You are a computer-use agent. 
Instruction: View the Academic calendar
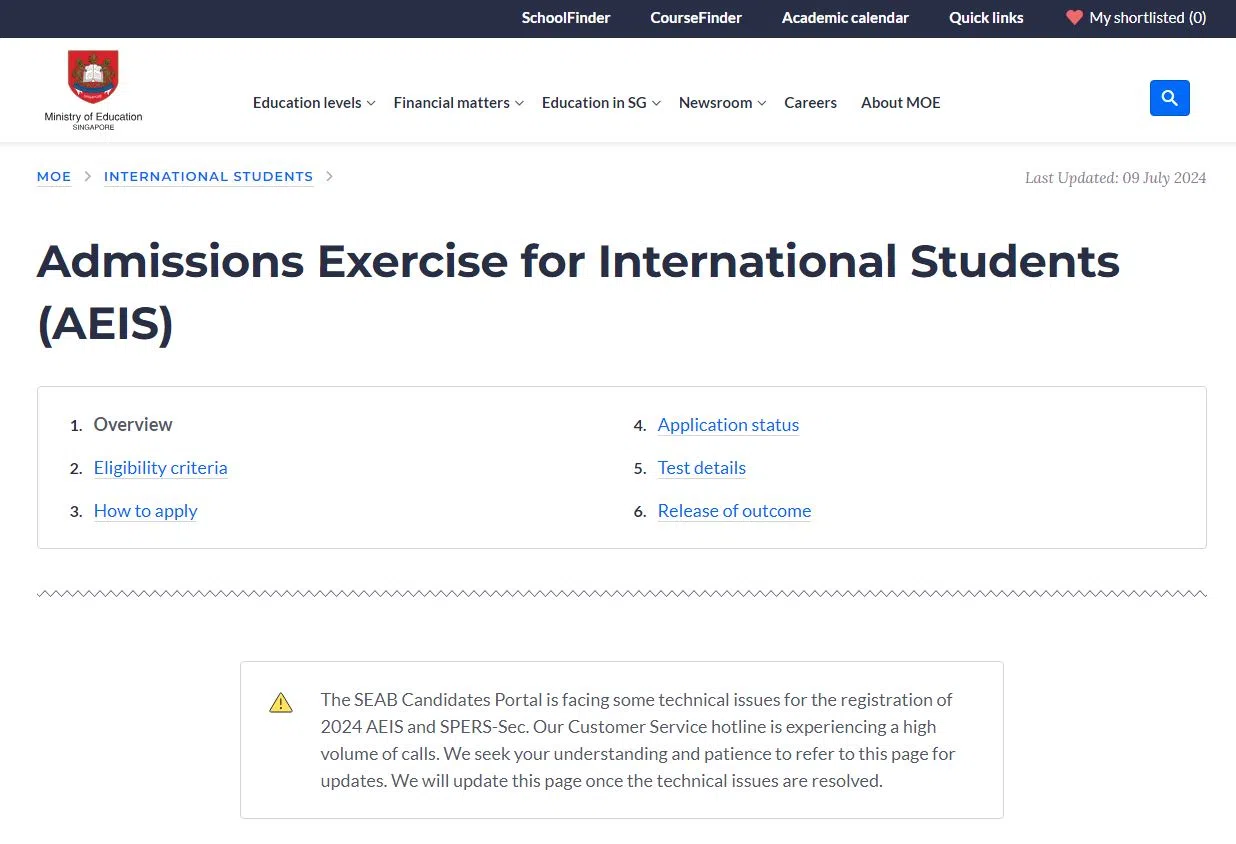click(x=845, y=18)
